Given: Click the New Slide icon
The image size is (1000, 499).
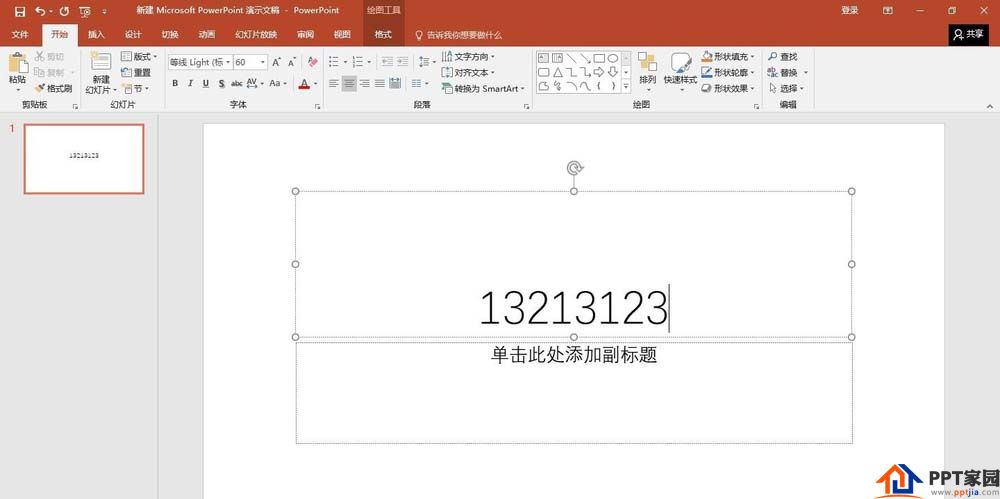Looking at the screenshot, I should (101, 61).
